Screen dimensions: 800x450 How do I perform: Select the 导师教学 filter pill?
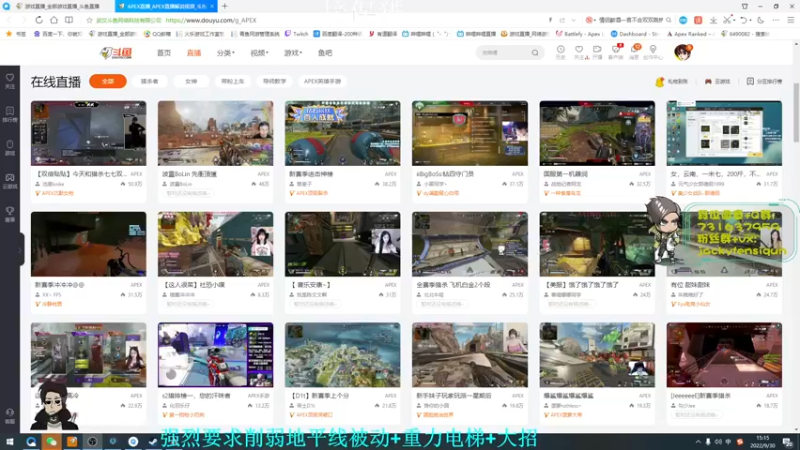click(x=274, y=81)
